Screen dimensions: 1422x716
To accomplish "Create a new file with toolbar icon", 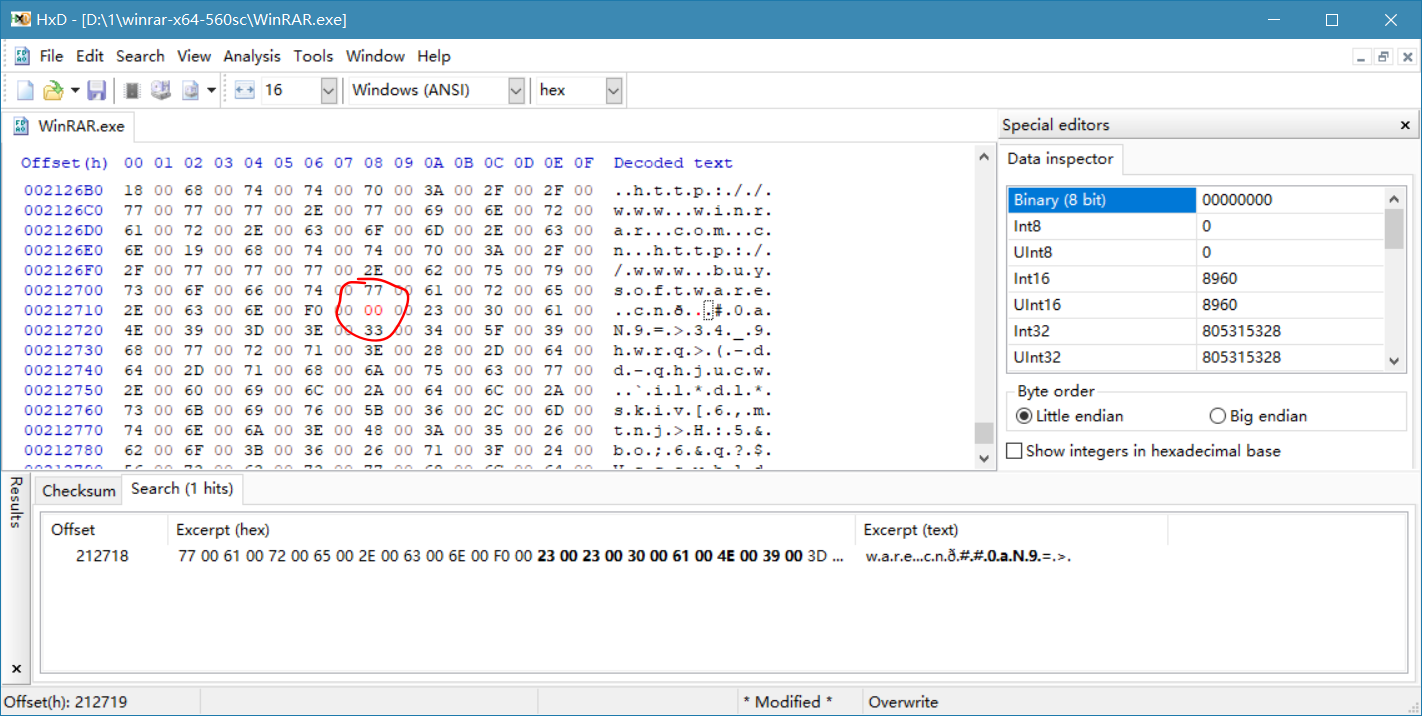I will (25, 91).
